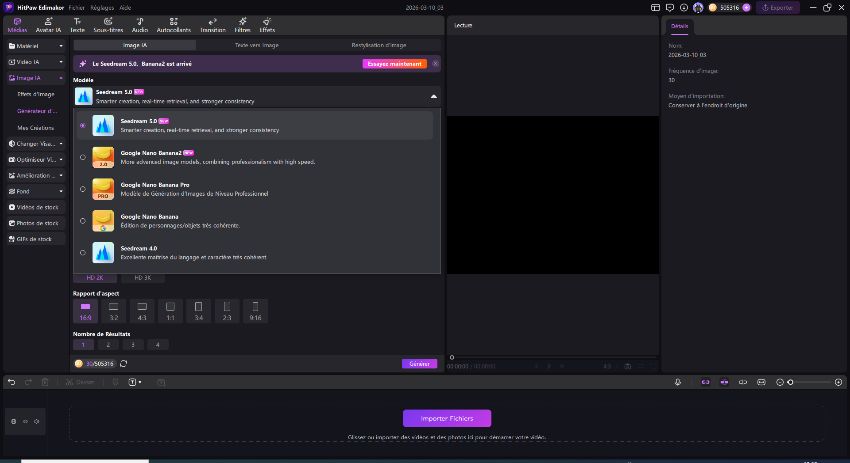This screenshot has height=463, width=850.
Task: Open the Aide menu
Action: (x=125, y=8)
